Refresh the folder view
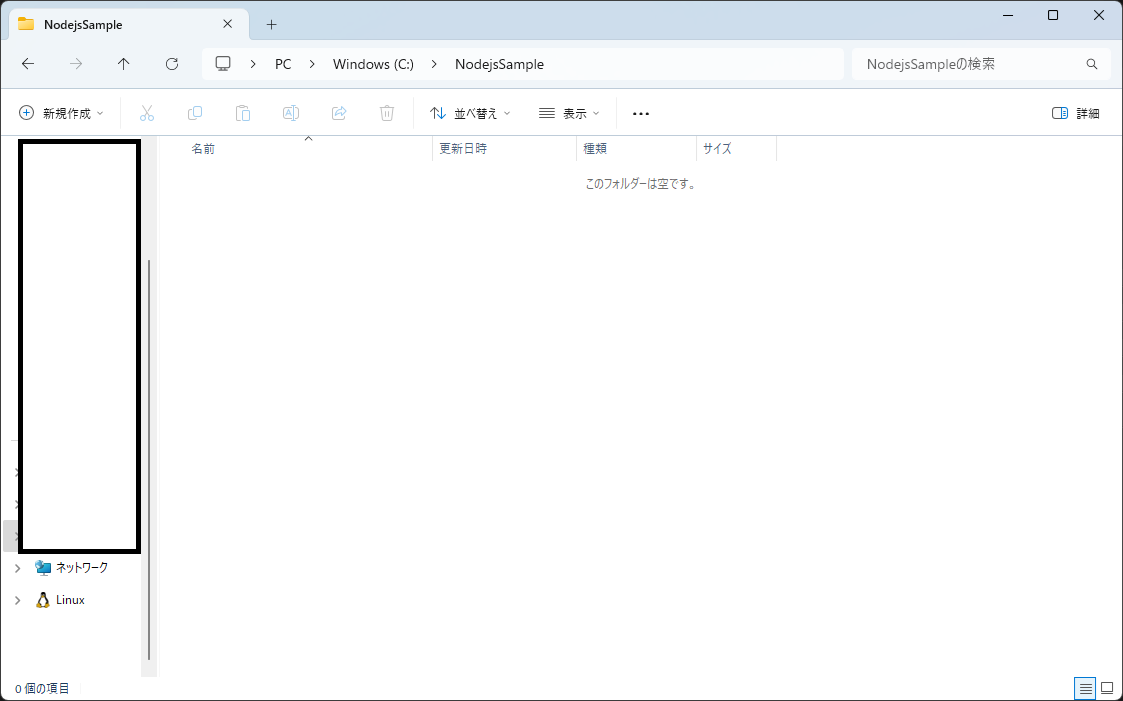 pyautogui.click(x=171, y=63)
